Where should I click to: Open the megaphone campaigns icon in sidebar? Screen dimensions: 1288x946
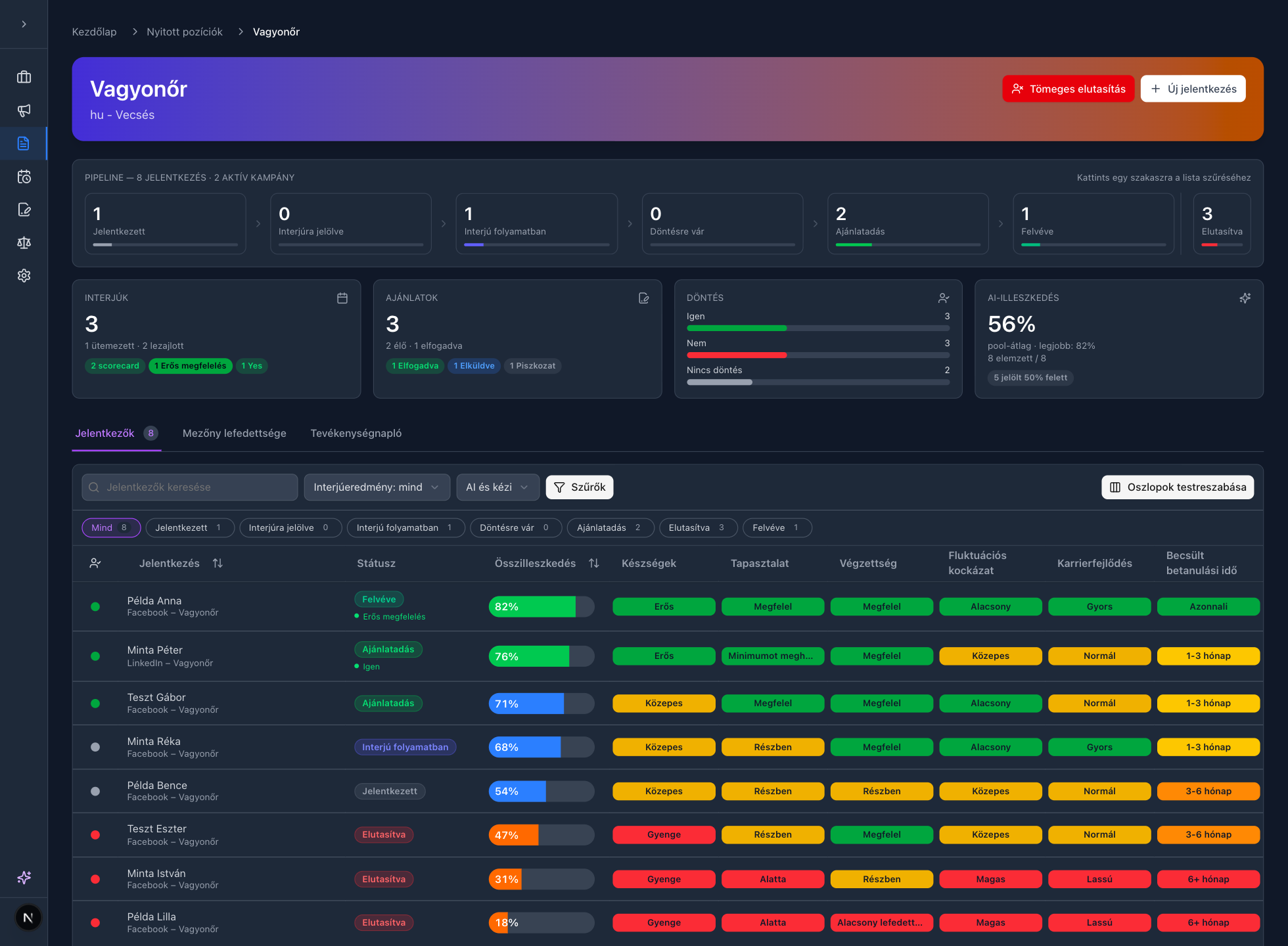pyautogui.click(x=24, y=110)
